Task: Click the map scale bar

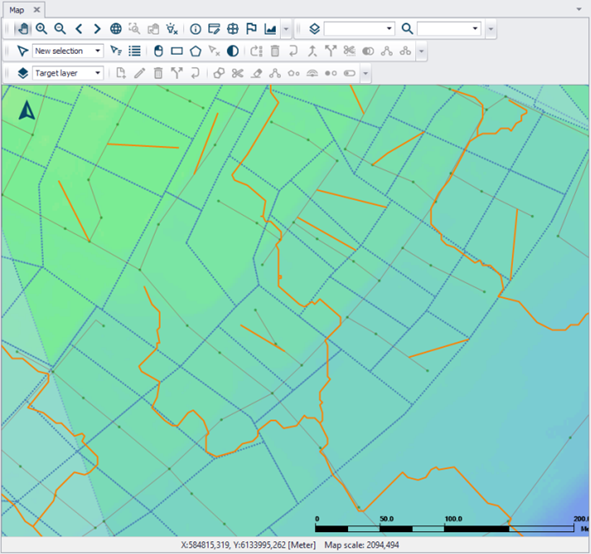Action: (x=452, y=524)
